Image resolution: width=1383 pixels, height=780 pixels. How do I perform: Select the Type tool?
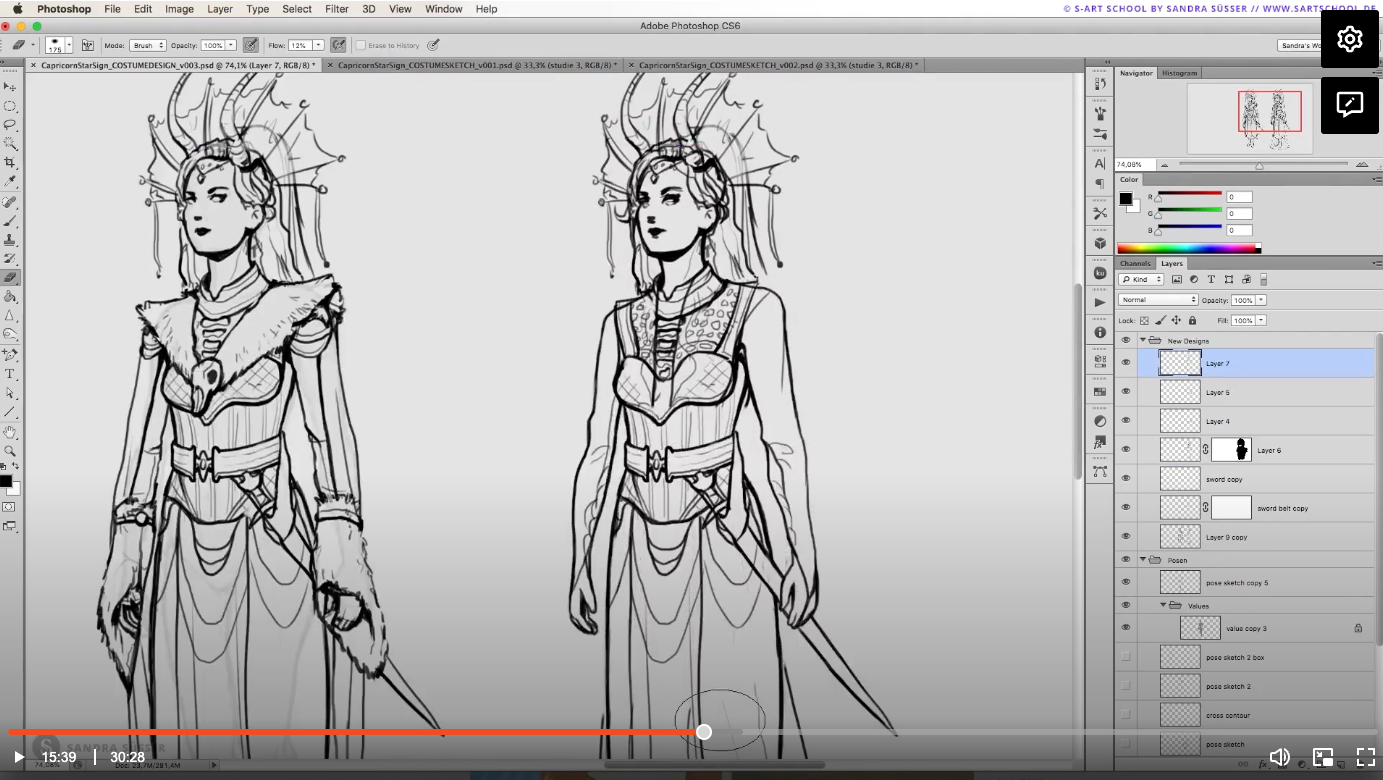(x=10, y=374)
